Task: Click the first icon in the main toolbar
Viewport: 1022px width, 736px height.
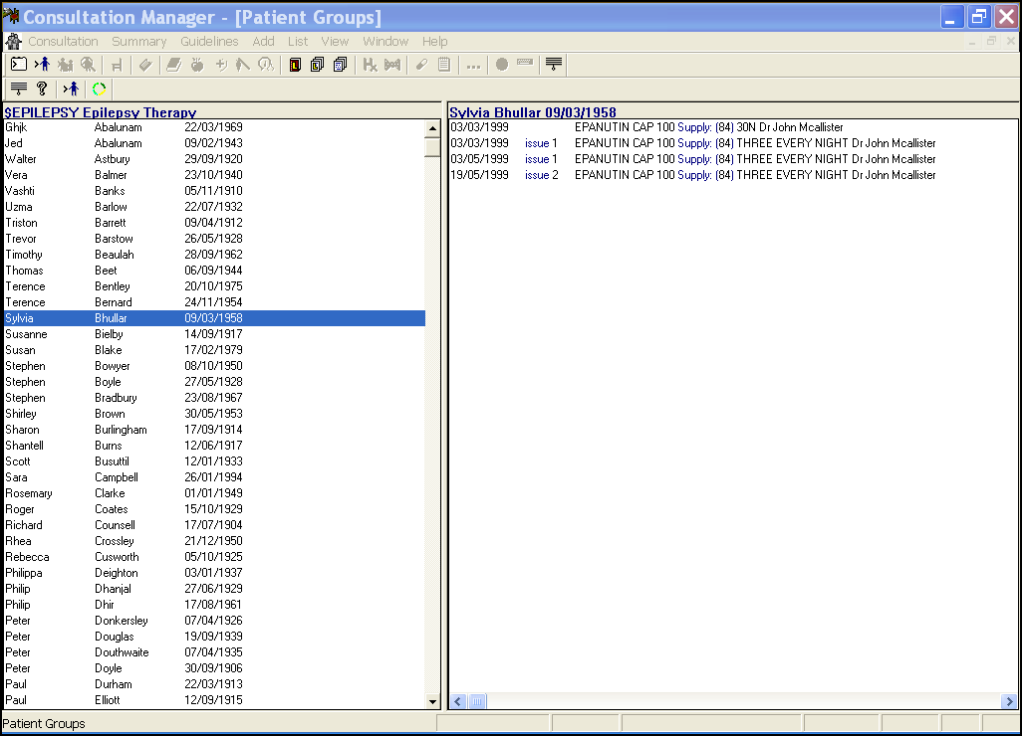Action: tap(18, 65)
